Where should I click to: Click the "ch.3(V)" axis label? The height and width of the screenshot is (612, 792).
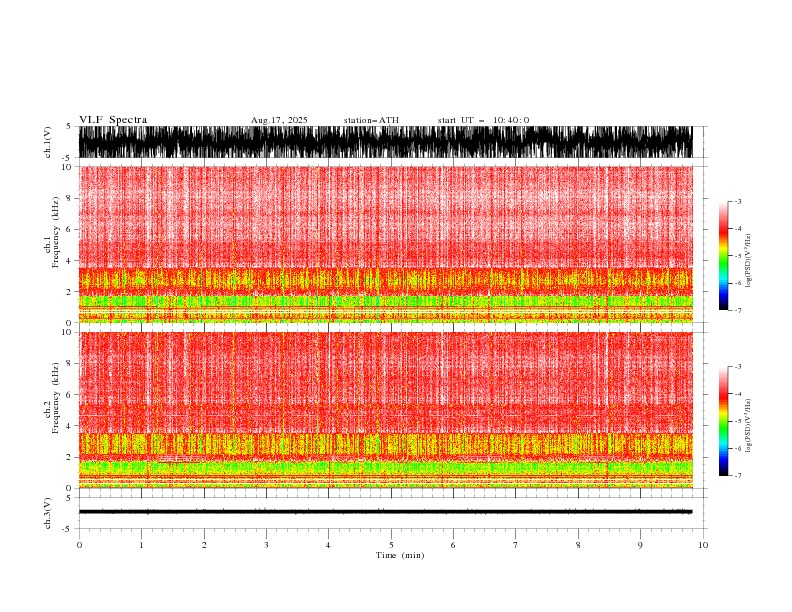coord(48,513)
